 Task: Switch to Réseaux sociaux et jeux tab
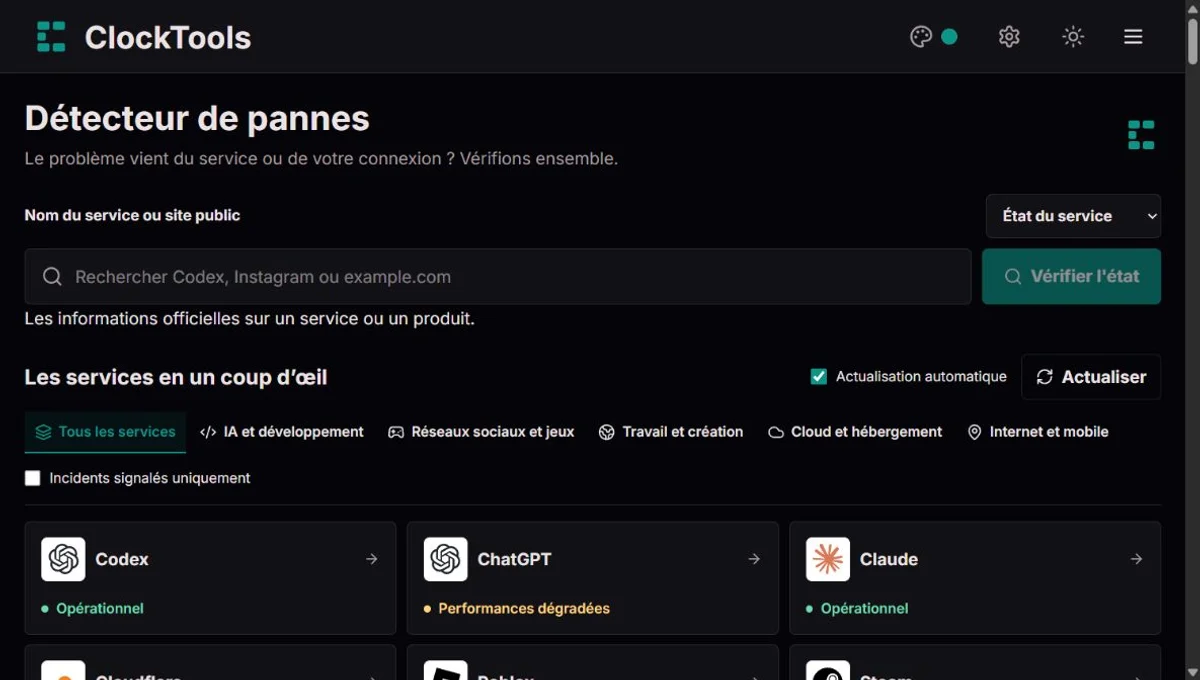coord(481,432)
